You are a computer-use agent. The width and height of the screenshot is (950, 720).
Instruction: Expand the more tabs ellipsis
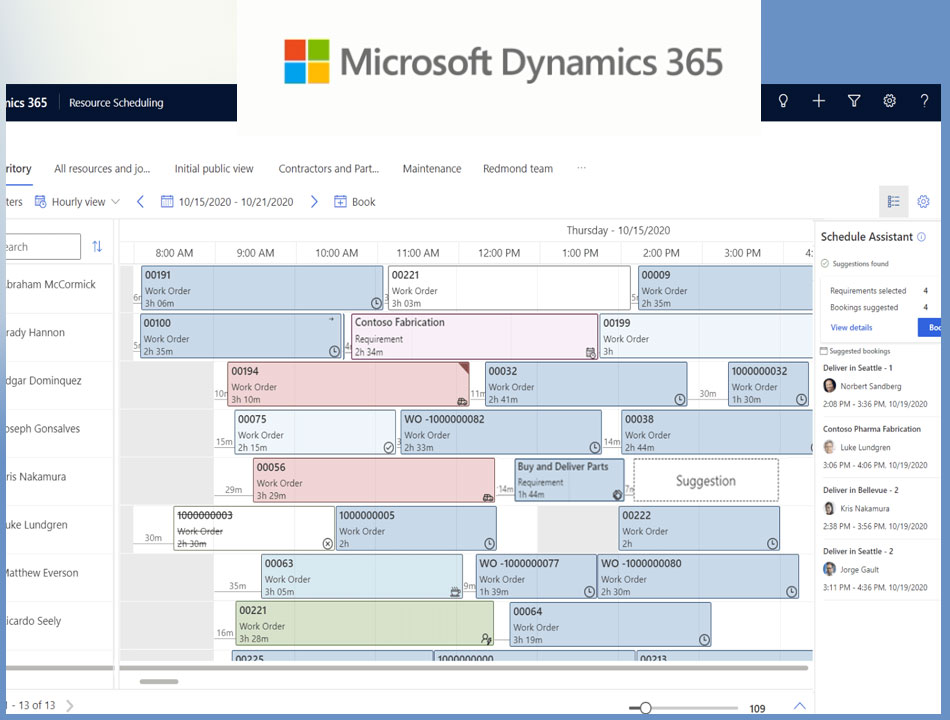581,168
